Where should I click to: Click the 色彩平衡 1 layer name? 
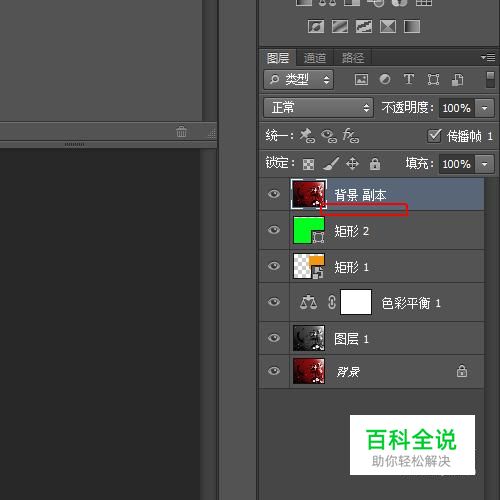click(x=411, y=303)
